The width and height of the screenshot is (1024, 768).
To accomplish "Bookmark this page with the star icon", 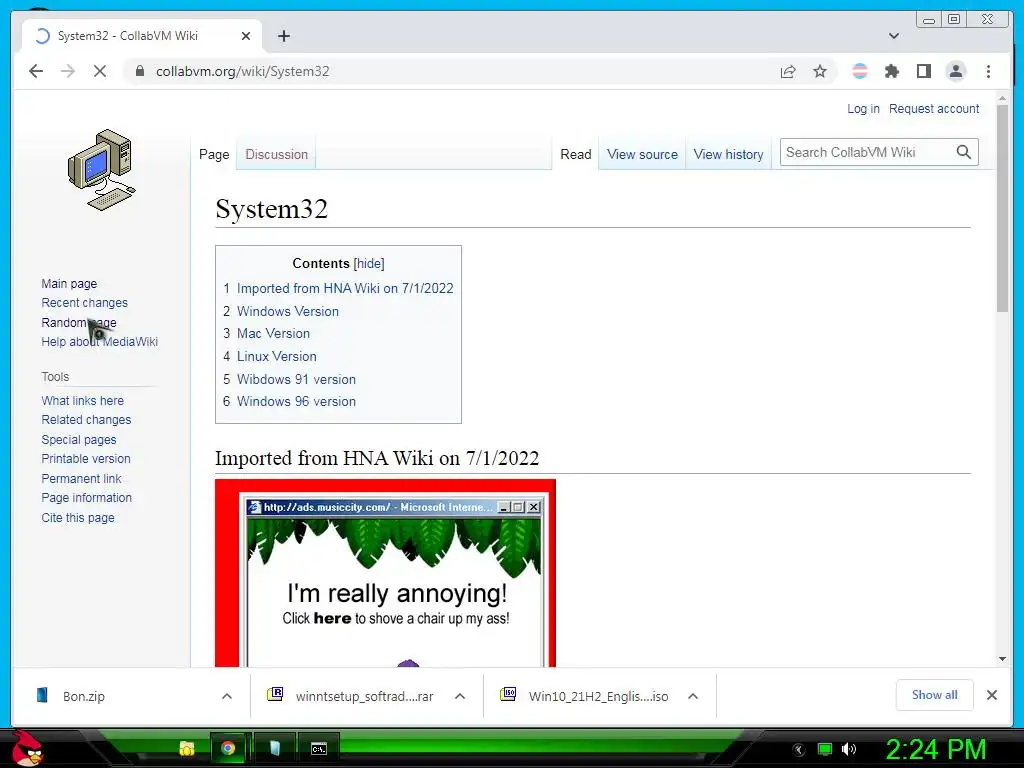I will [820, 71].
